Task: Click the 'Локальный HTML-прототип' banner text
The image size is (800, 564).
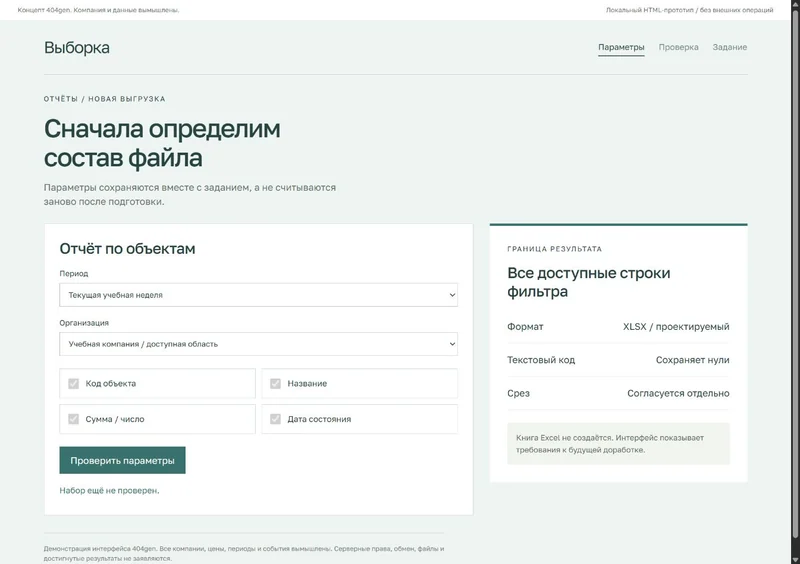Action: coord(689,10)
